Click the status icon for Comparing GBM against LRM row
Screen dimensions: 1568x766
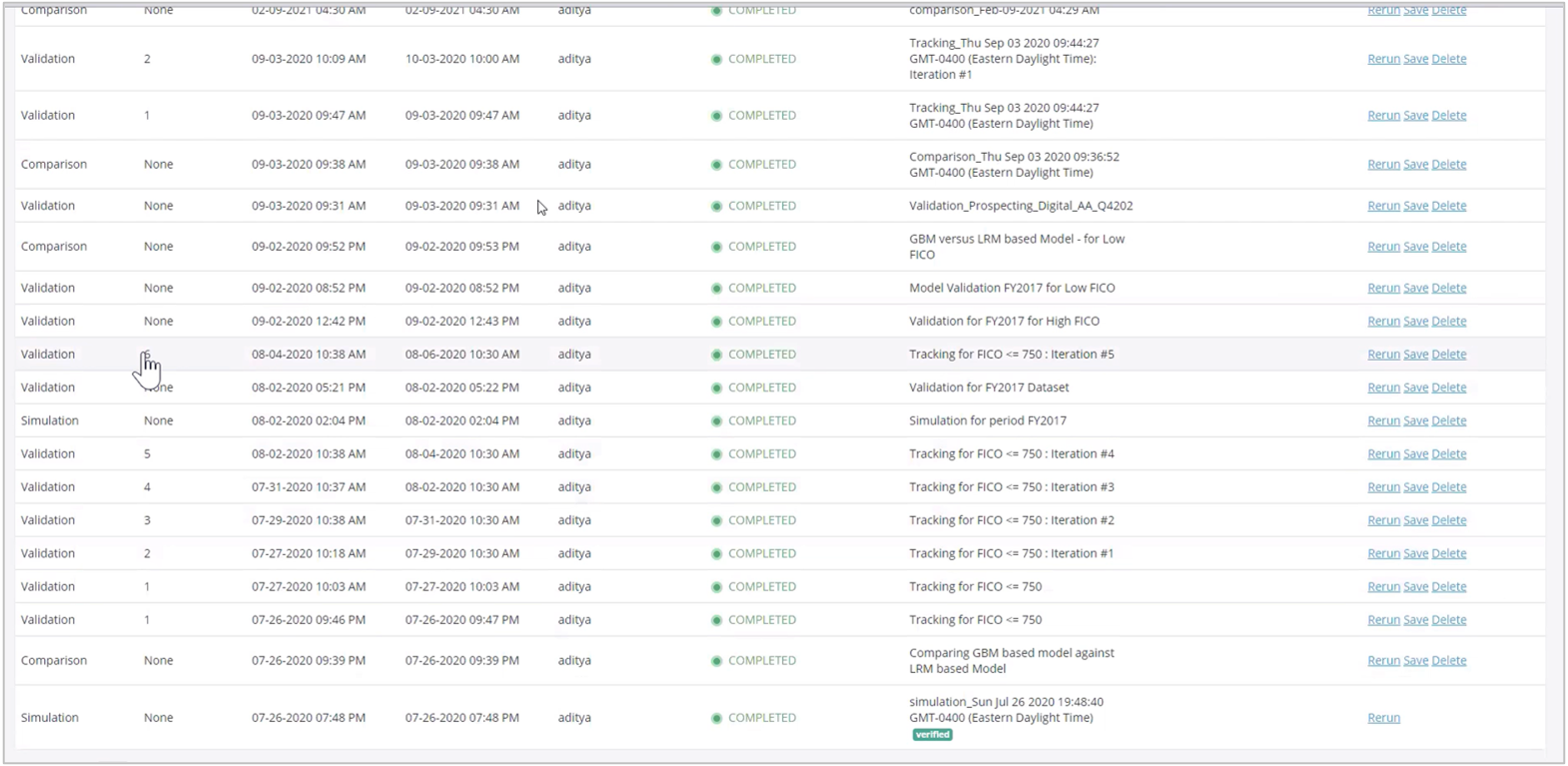716,661
